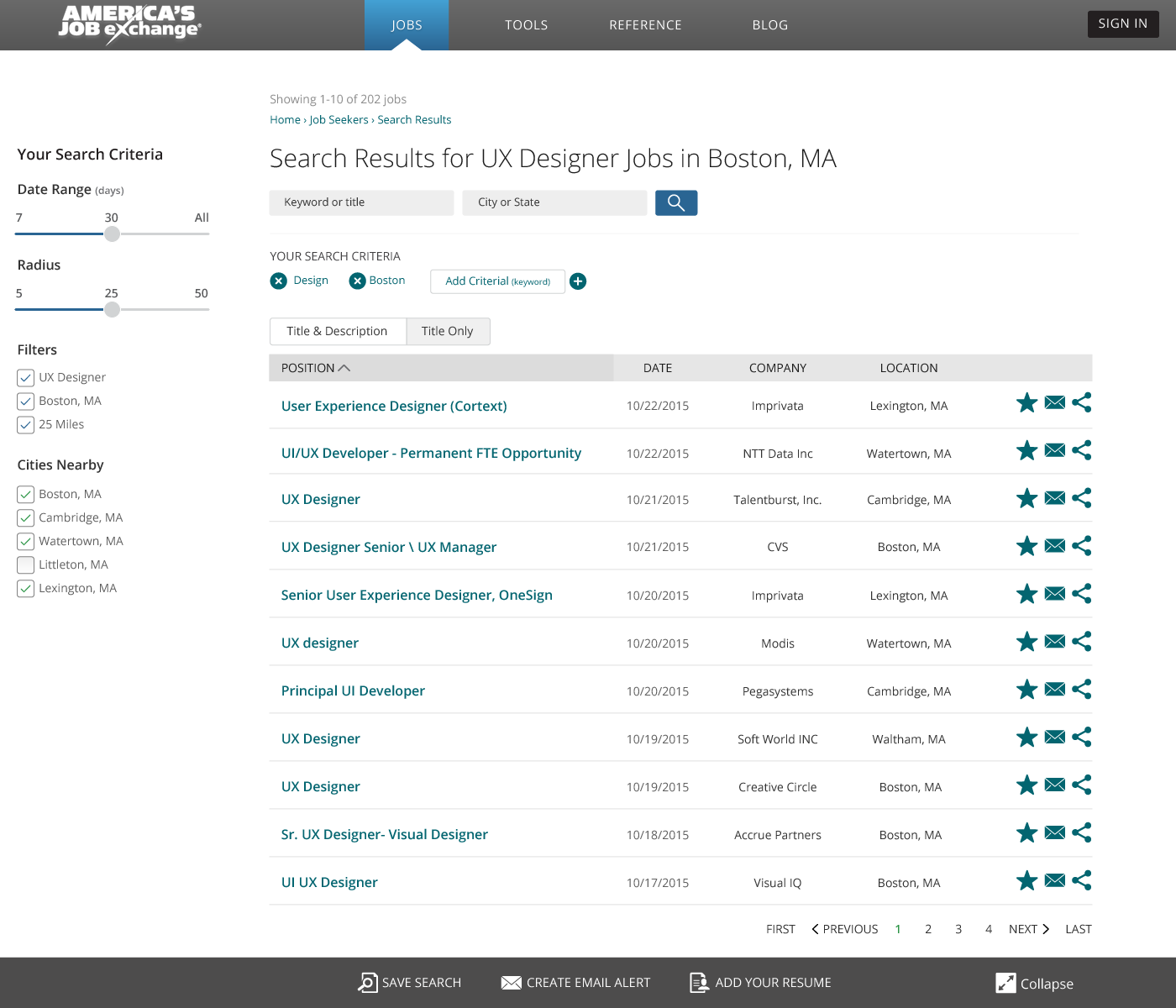
Task: Toggle the Cambridge, MA city checkbox
Action: point(26,518)
